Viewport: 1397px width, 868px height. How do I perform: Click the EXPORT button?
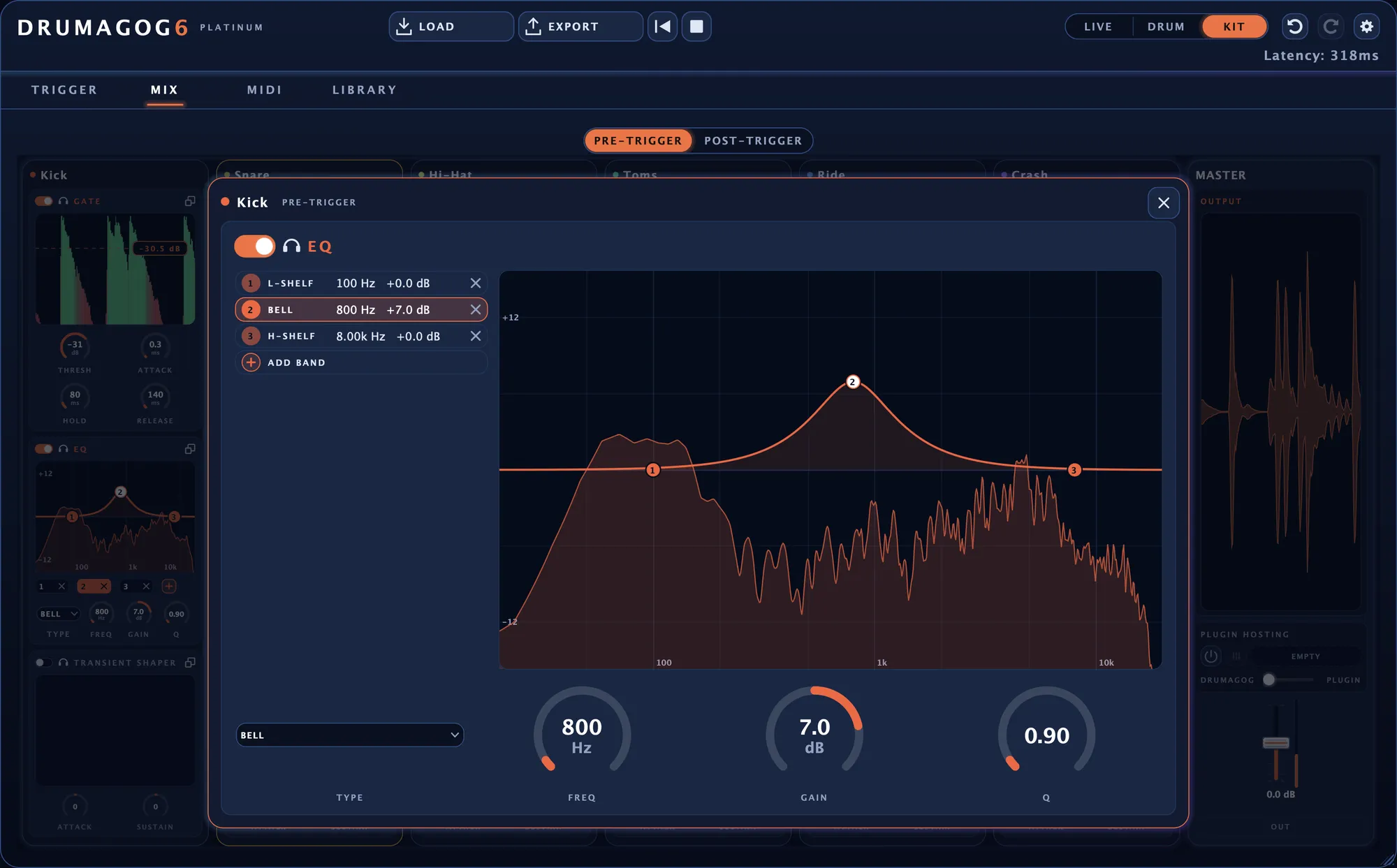pyautogui.click(x=580, y=27)
